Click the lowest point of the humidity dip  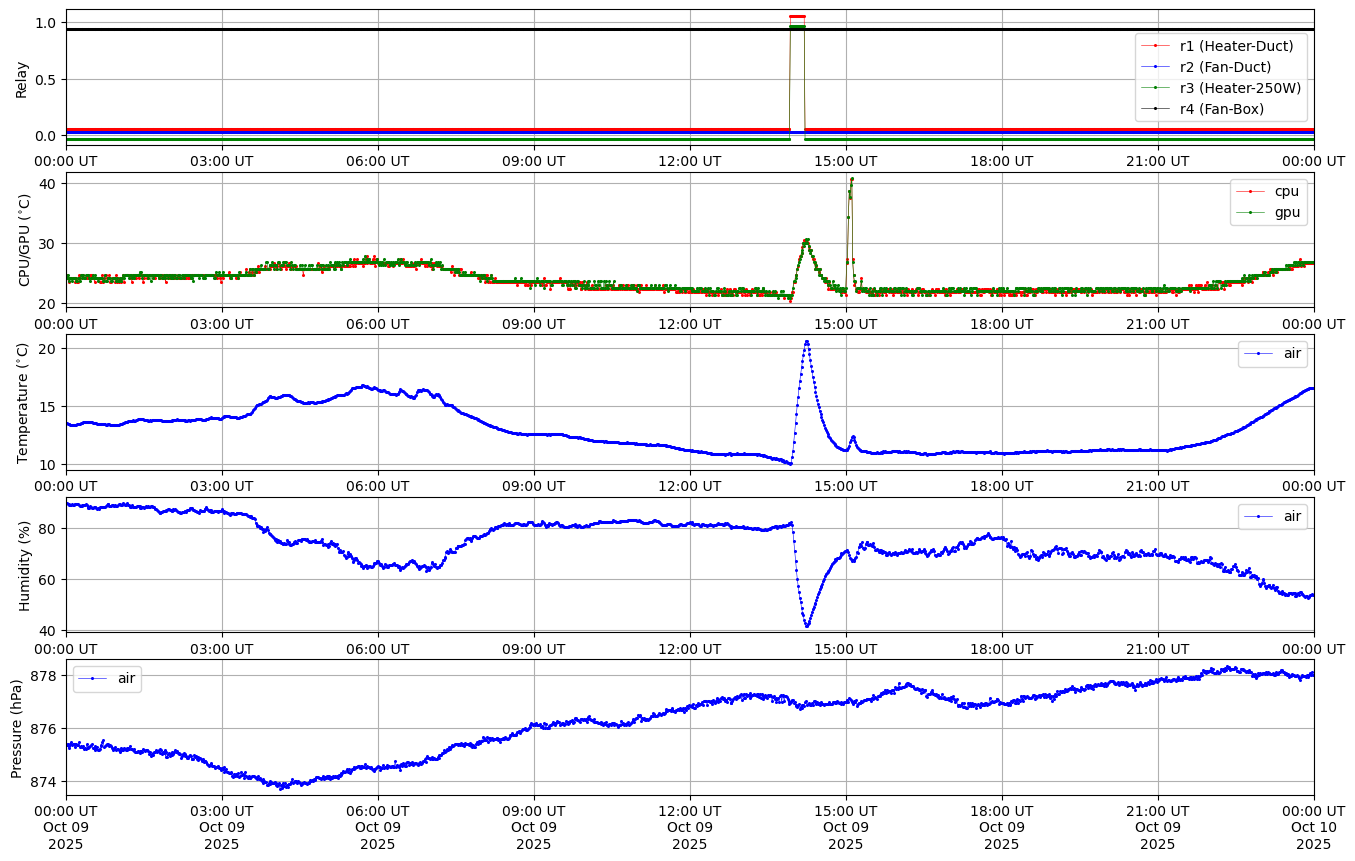click(807, 626)
